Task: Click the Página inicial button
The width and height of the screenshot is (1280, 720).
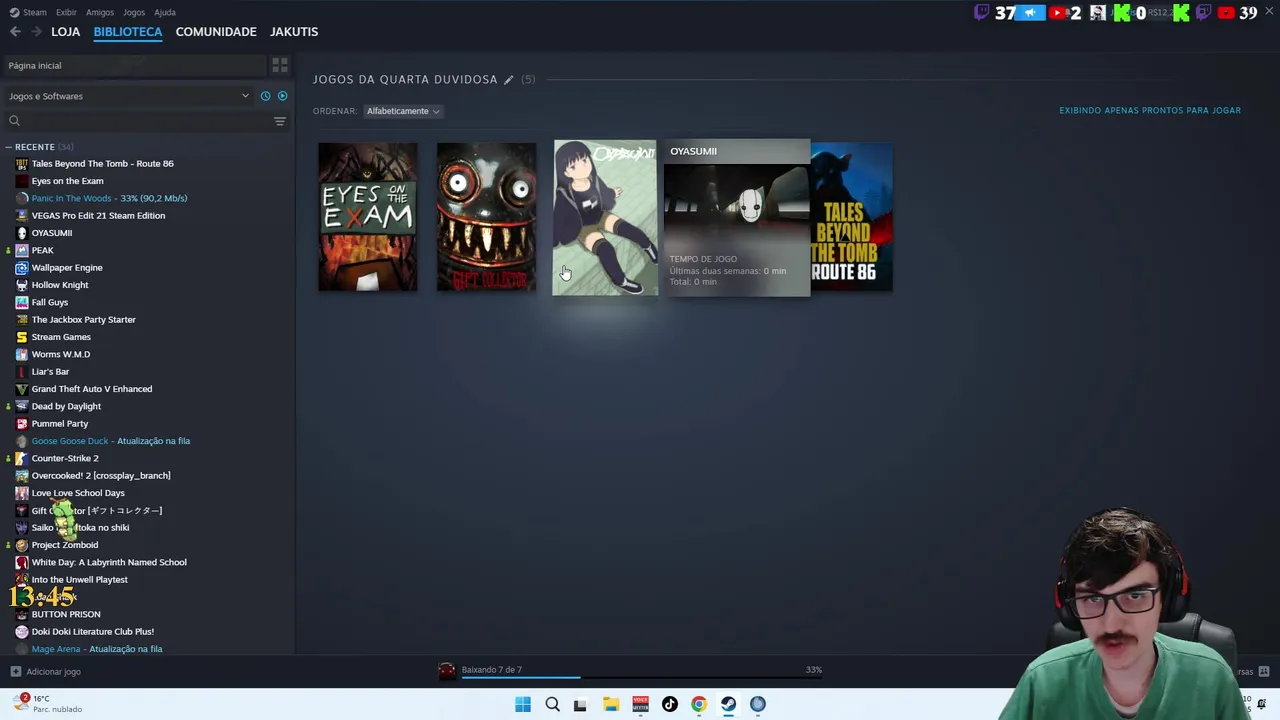Action: click(x=134, y=65)
